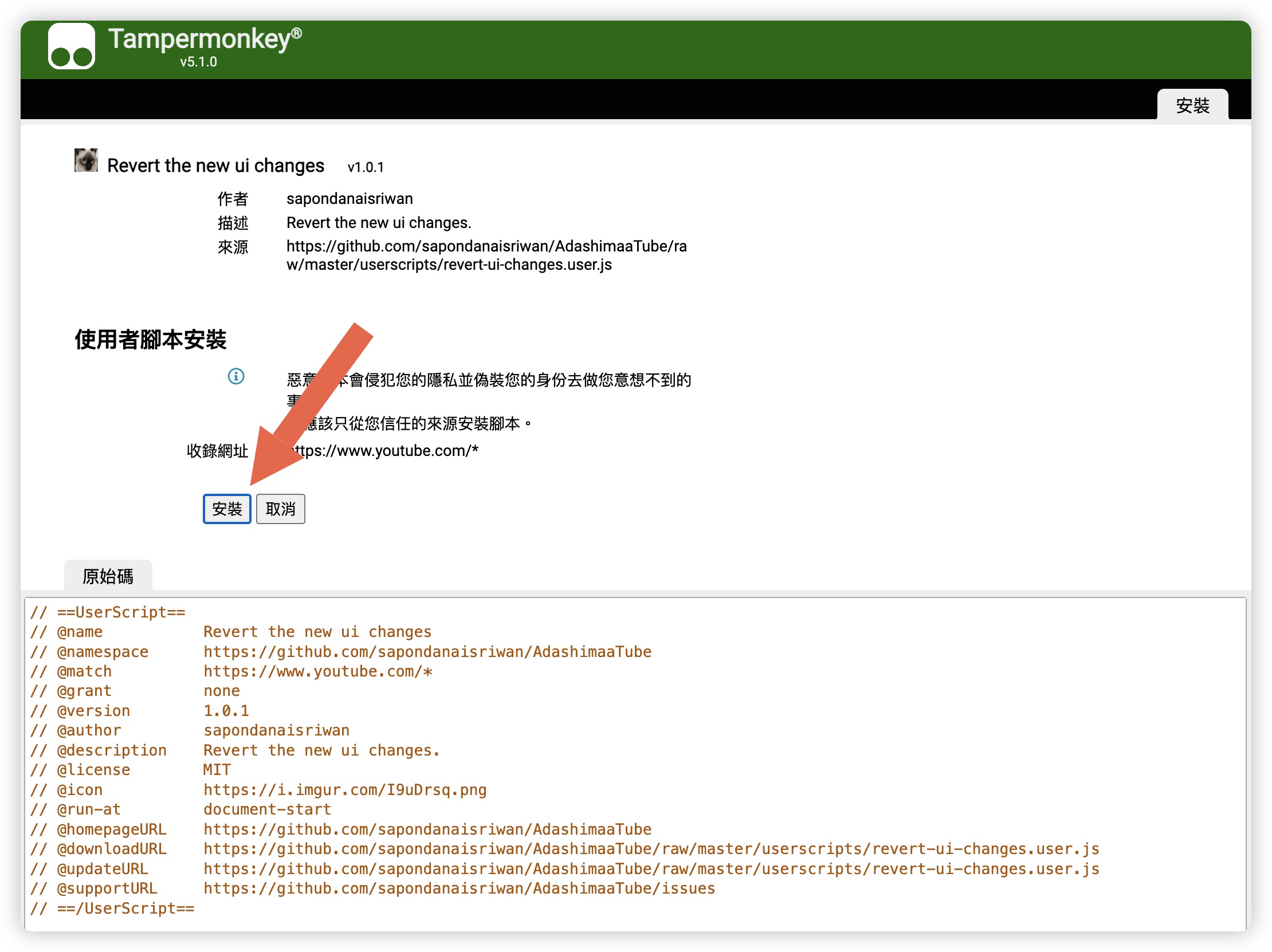The width and height of the screenshot is (1272, 952).
Task: Switch to the 原始碼 tab
Action: tap(108, 576)
